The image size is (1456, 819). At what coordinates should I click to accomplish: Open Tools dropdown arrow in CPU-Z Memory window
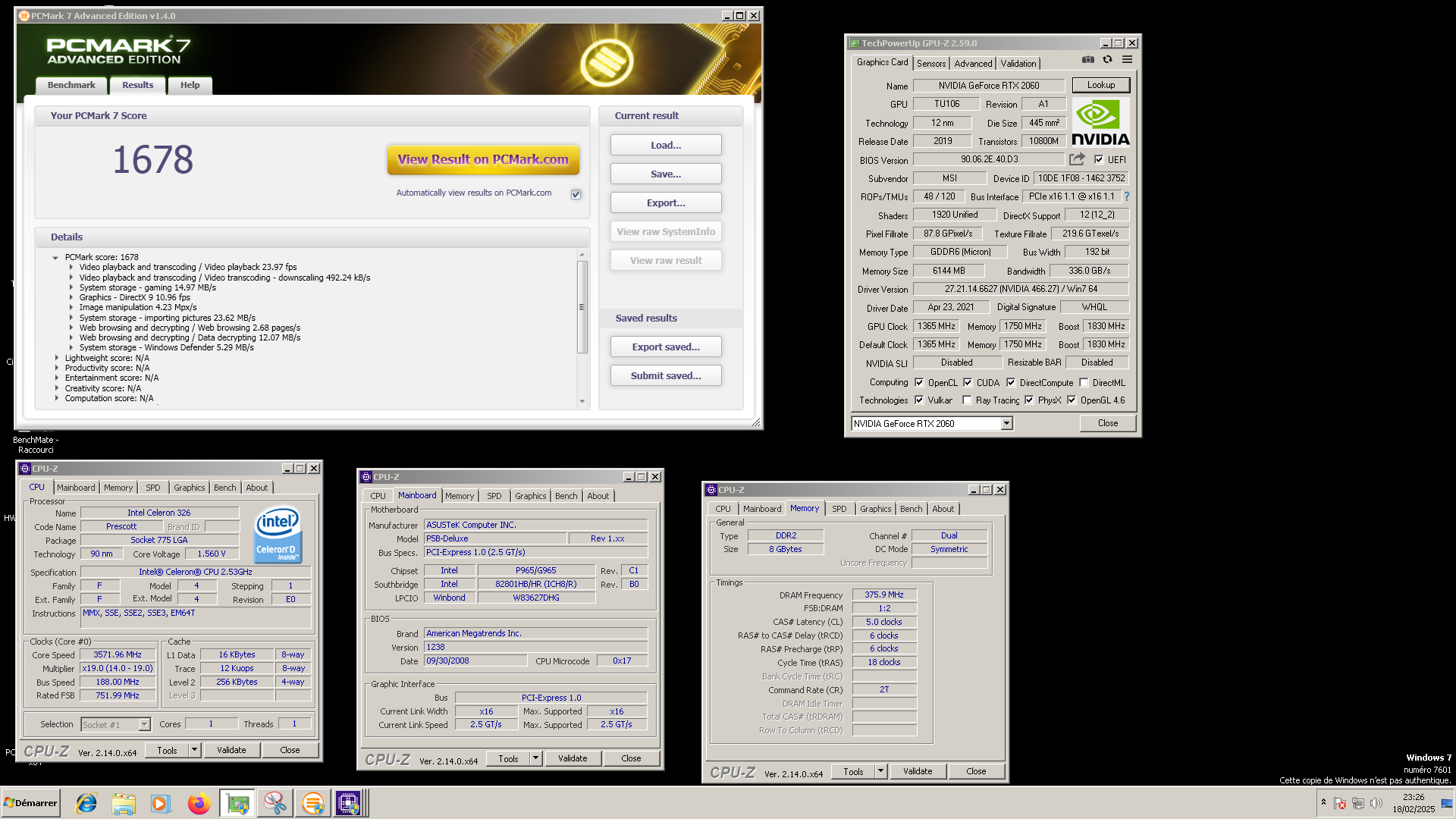tap(880, 771)
